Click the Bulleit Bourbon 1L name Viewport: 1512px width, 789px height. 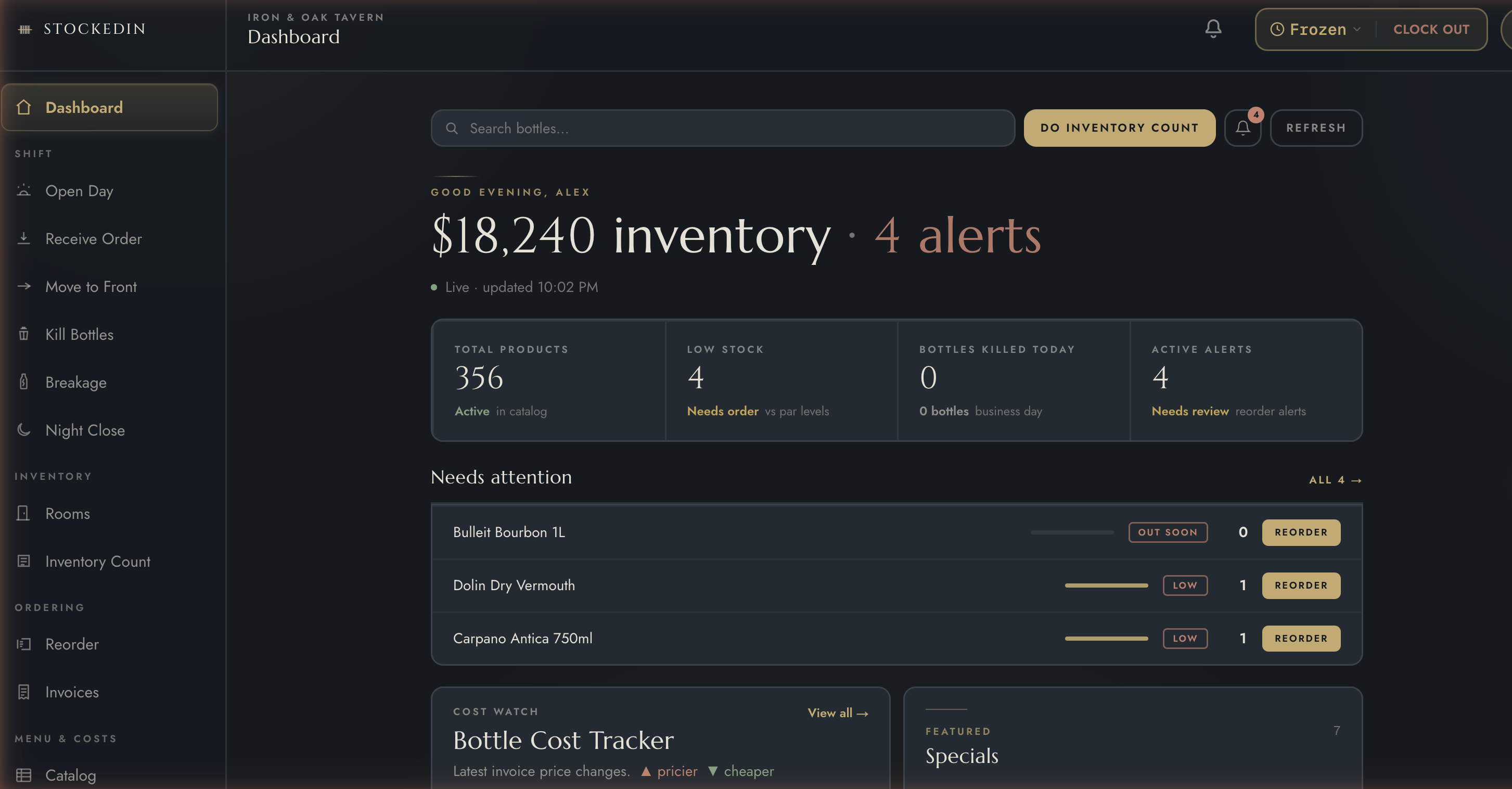pos(509,532)
